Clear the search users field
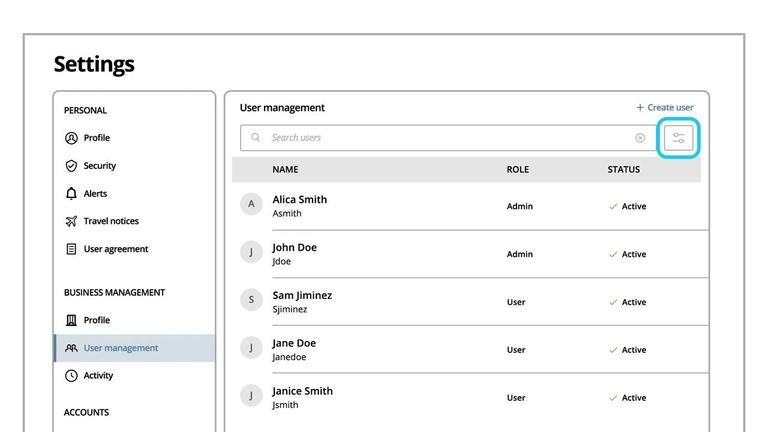Viewport: 768px width, 432px height. (640, 138)
